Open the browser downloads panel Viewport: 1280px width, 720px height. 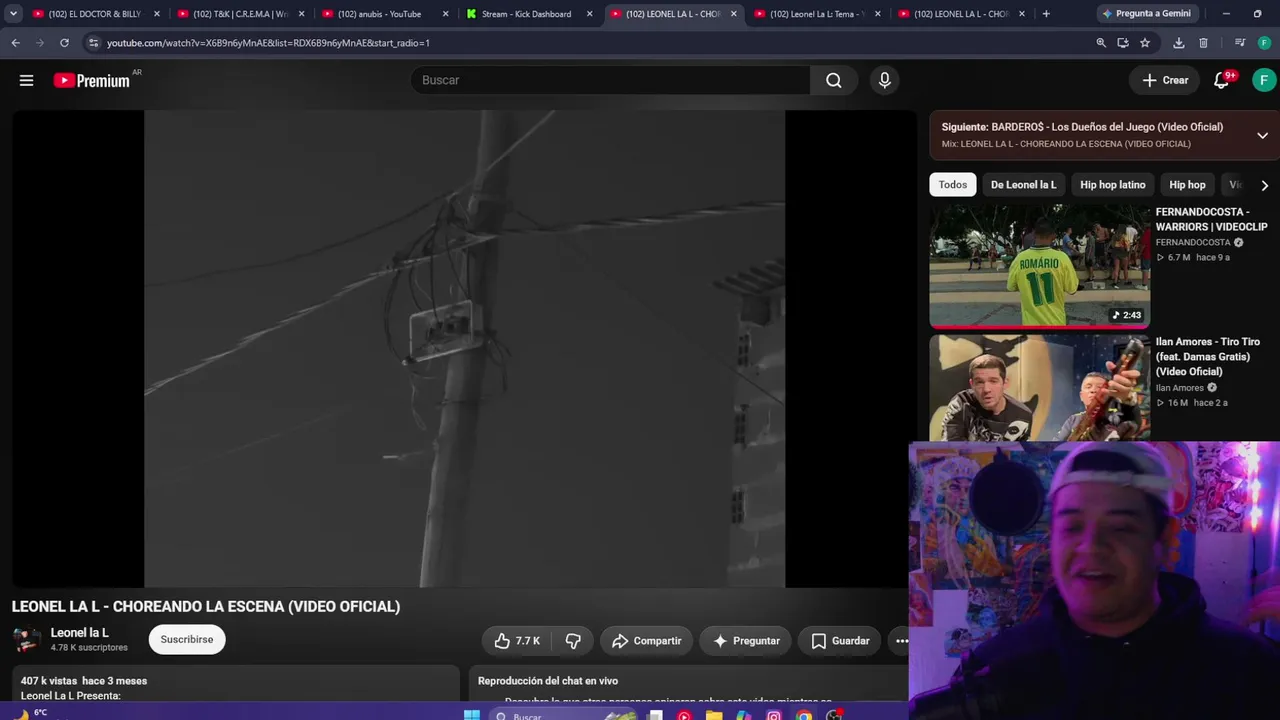pos(1179,43)
